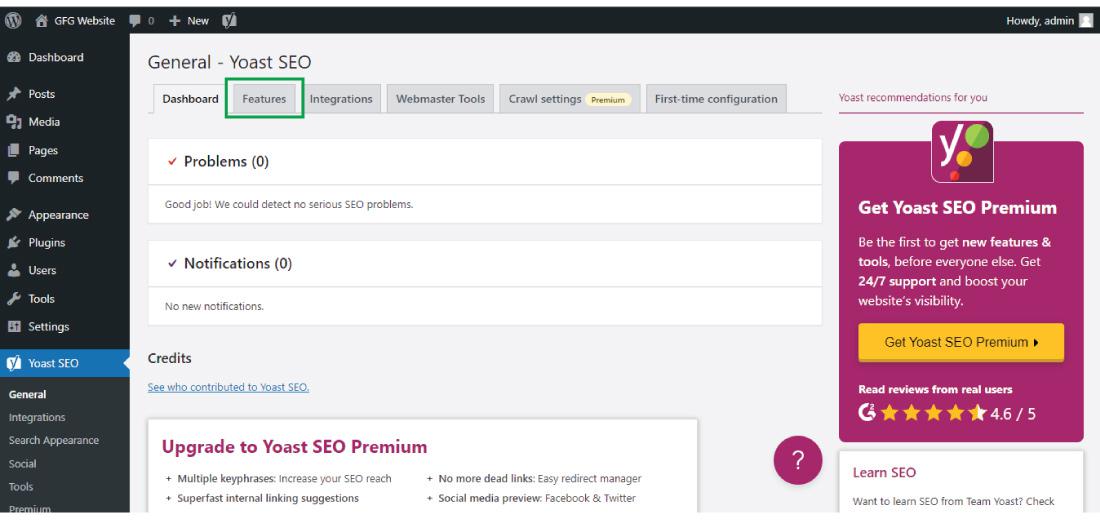Viewport: 1100px width, 520px height.
Task: Open Media library in the sidebar
Action: click(43, 122)
